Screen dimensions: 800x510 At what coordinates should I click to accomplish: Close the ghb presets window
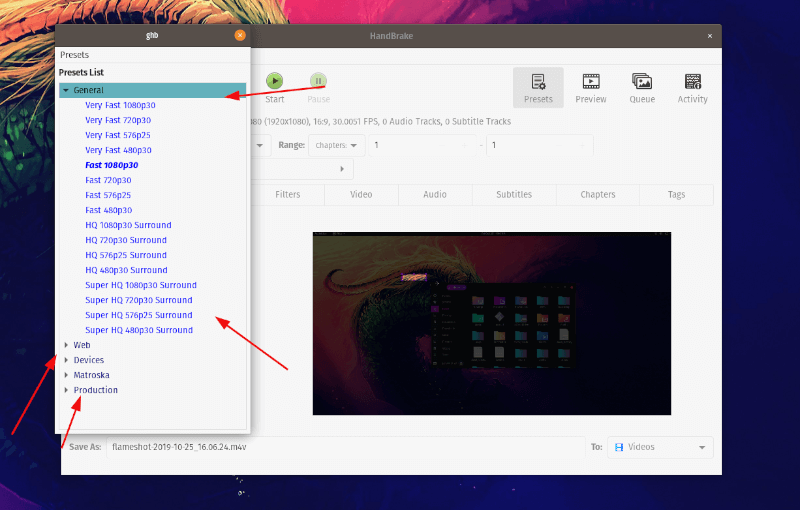pyautogui.click(x=240, y=35)
